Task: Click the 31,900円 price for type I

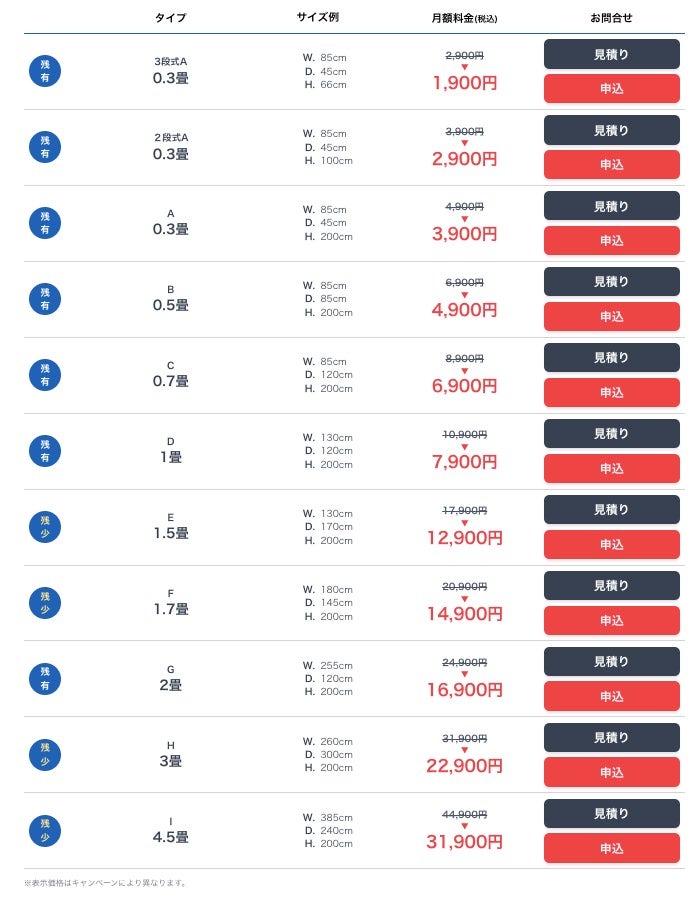Action: [x=464, y=842]
